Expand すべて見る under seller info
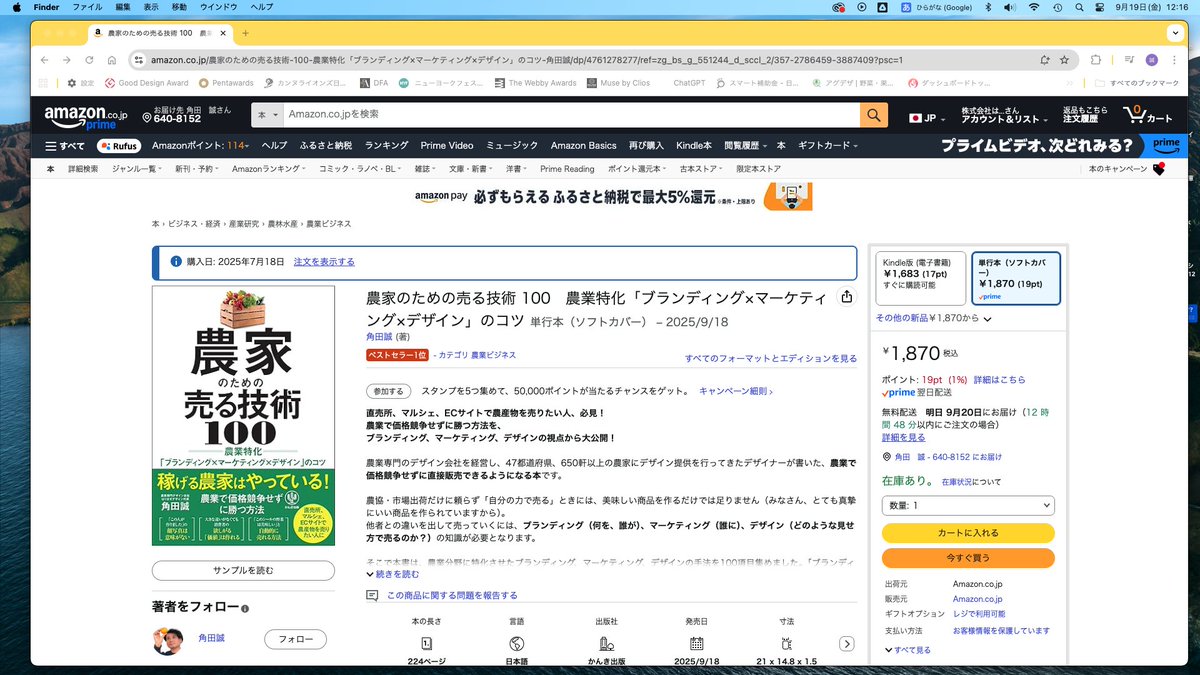 click(907, 650)
